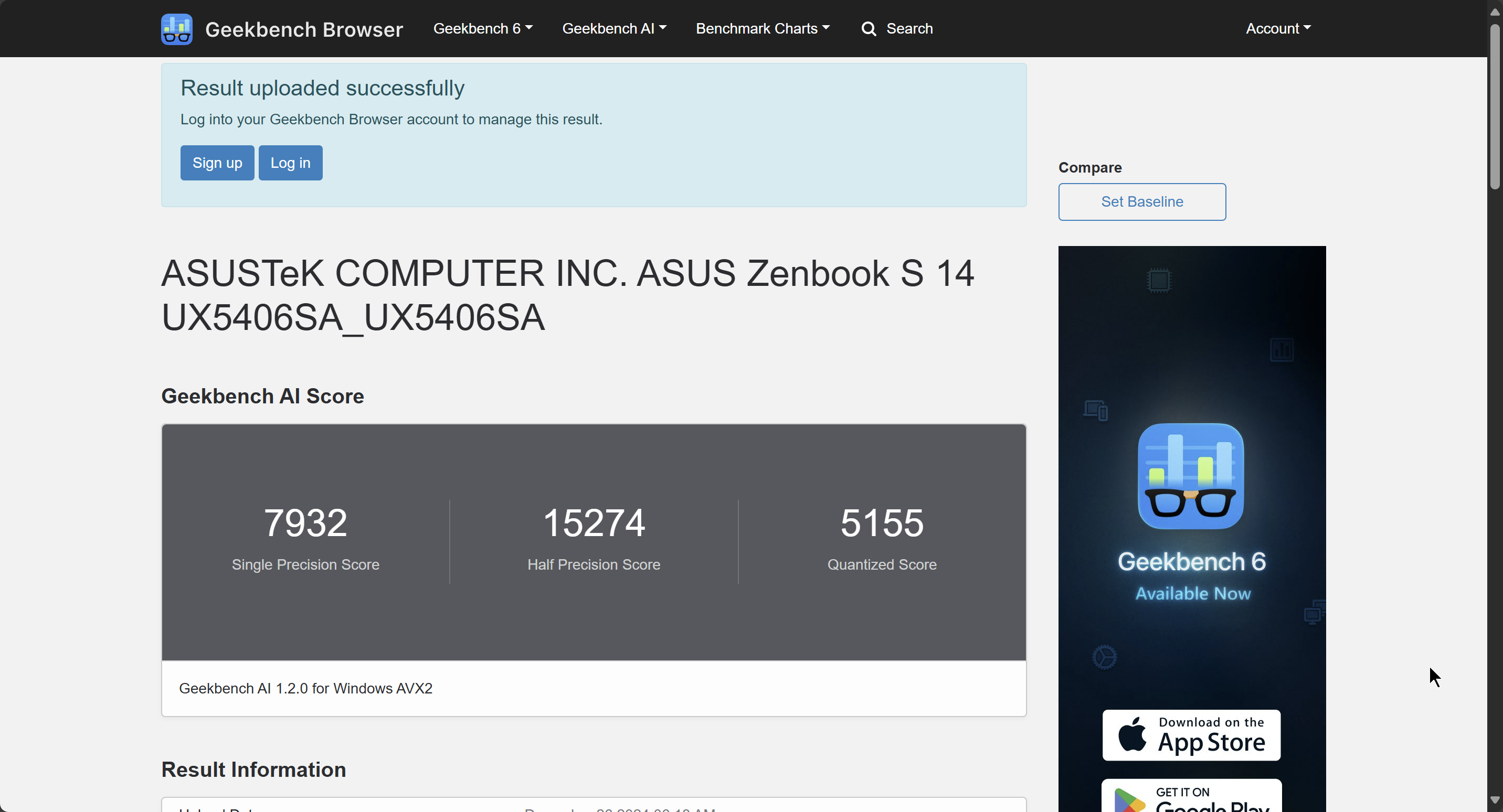Expand the Geekbench 6 dropdown menu

482,28
